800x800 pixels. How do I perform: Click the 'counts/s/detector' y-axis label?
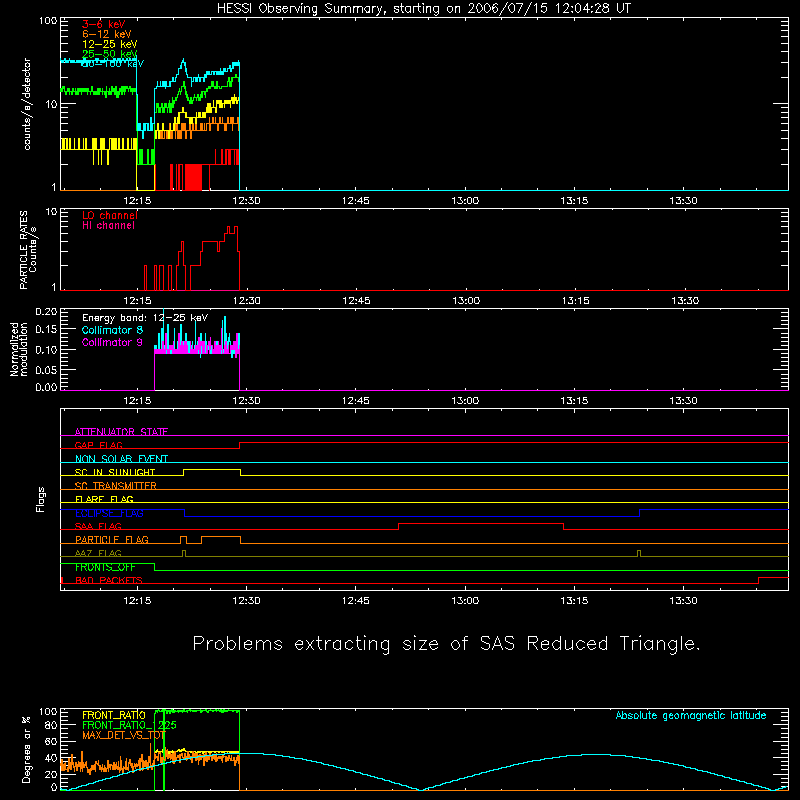tap(27, 104)
